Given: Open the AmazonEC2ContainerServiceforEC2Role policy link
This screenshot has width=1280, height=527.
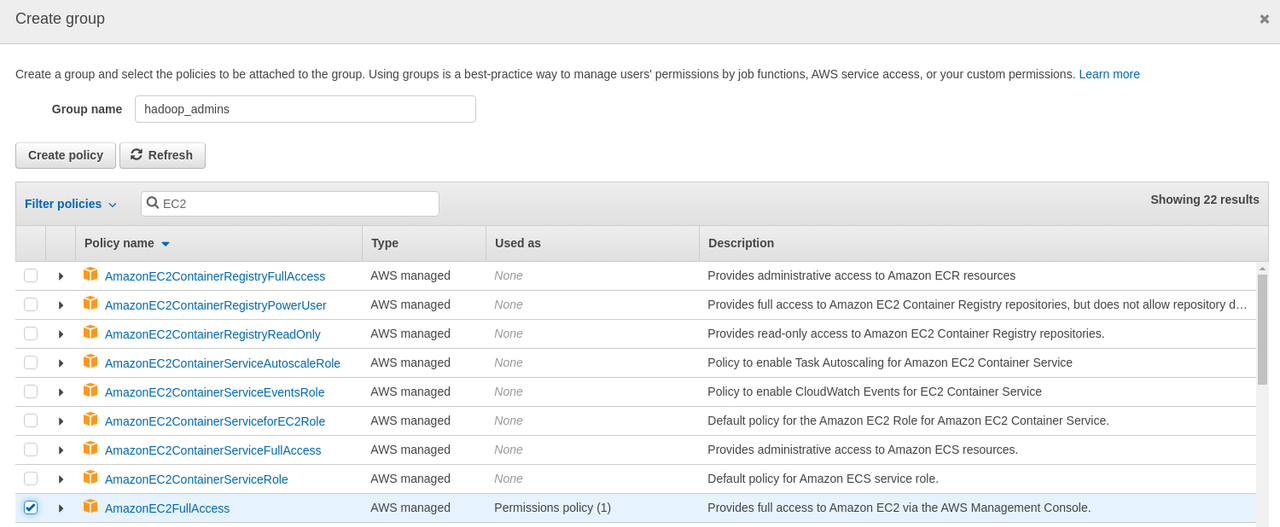Looking at the screenshot, I should (x=215, y=421).
